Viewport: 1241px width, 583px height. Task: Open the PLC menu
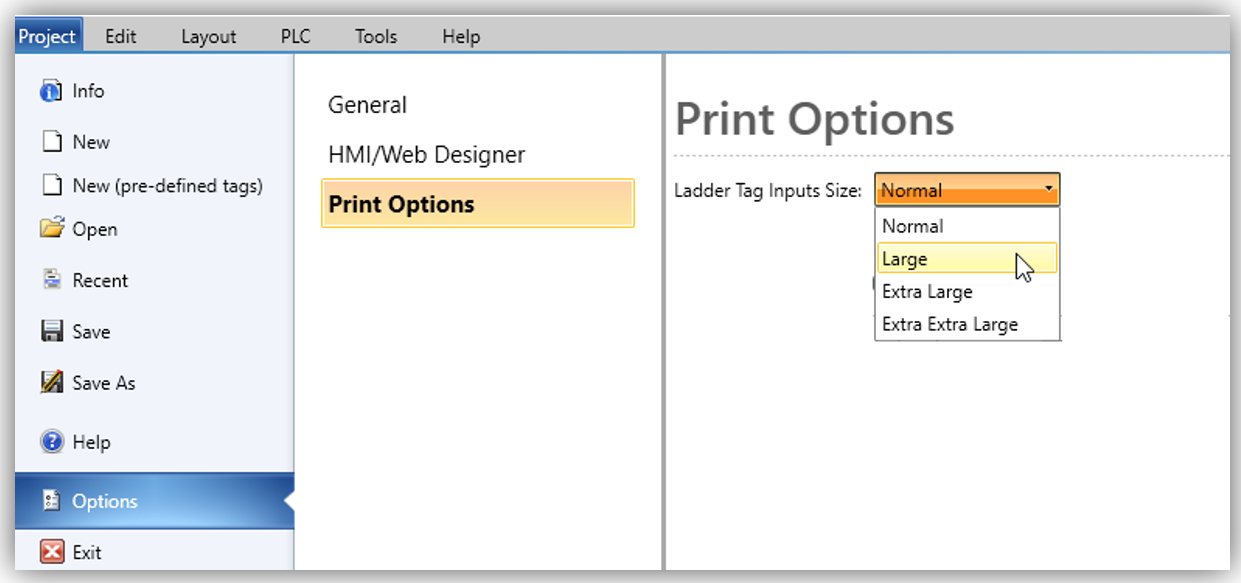click(296, 36)
